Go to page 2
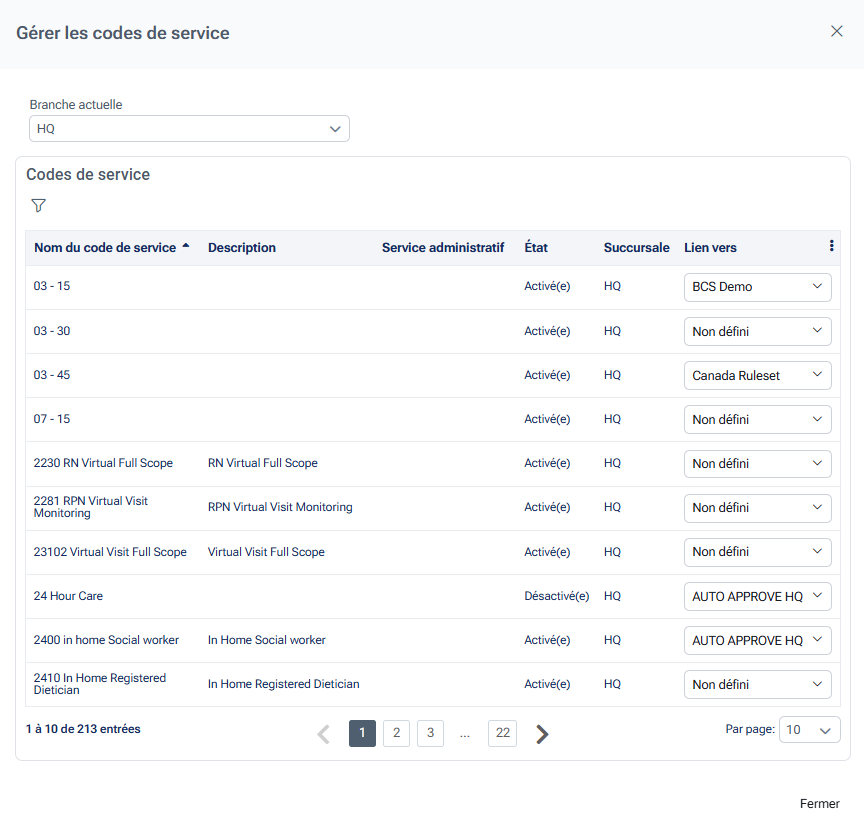Viewport: 864px width, 829px height. [396, 734]
